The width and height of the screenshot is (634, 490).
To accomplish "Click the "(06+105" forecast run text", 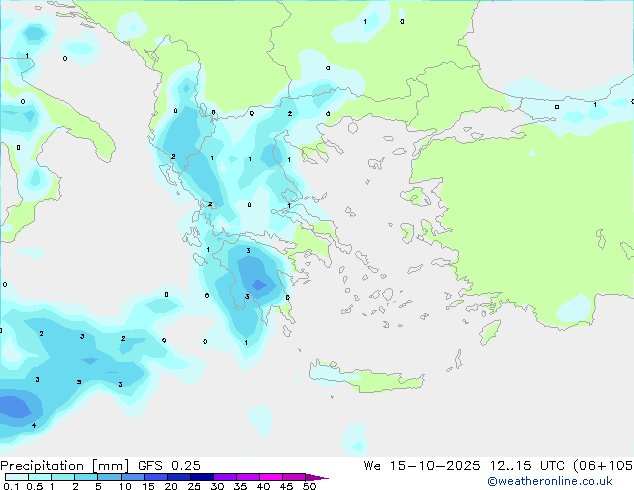I will point(603,466).
